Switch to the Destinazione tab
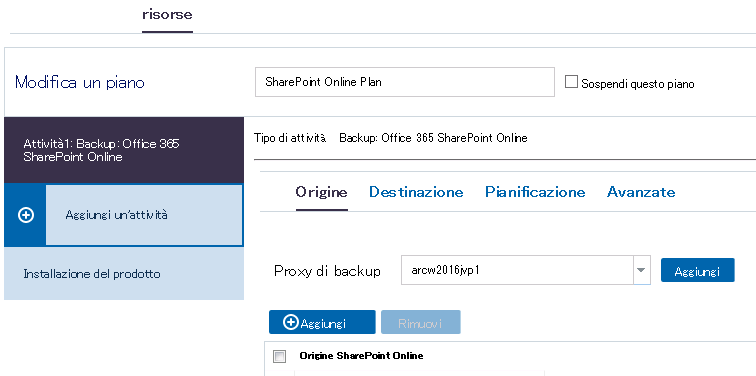Screen dimensions: 756x376 [x=416, y=192]
